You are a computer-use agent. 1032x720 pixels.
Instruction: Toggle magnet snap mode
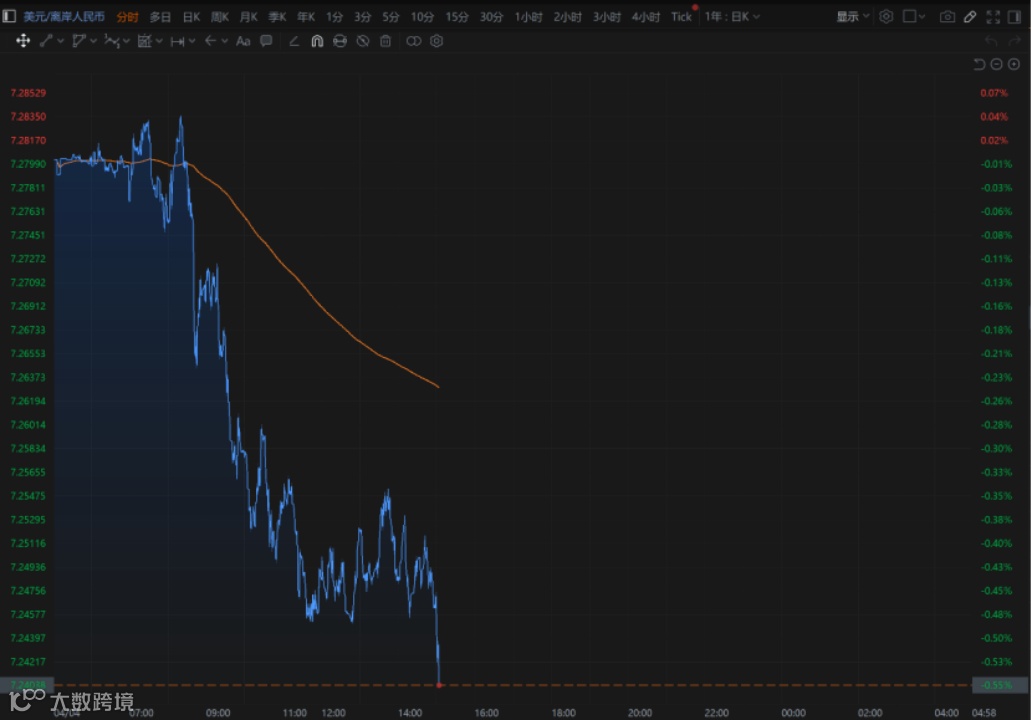[x=317, y=41]
